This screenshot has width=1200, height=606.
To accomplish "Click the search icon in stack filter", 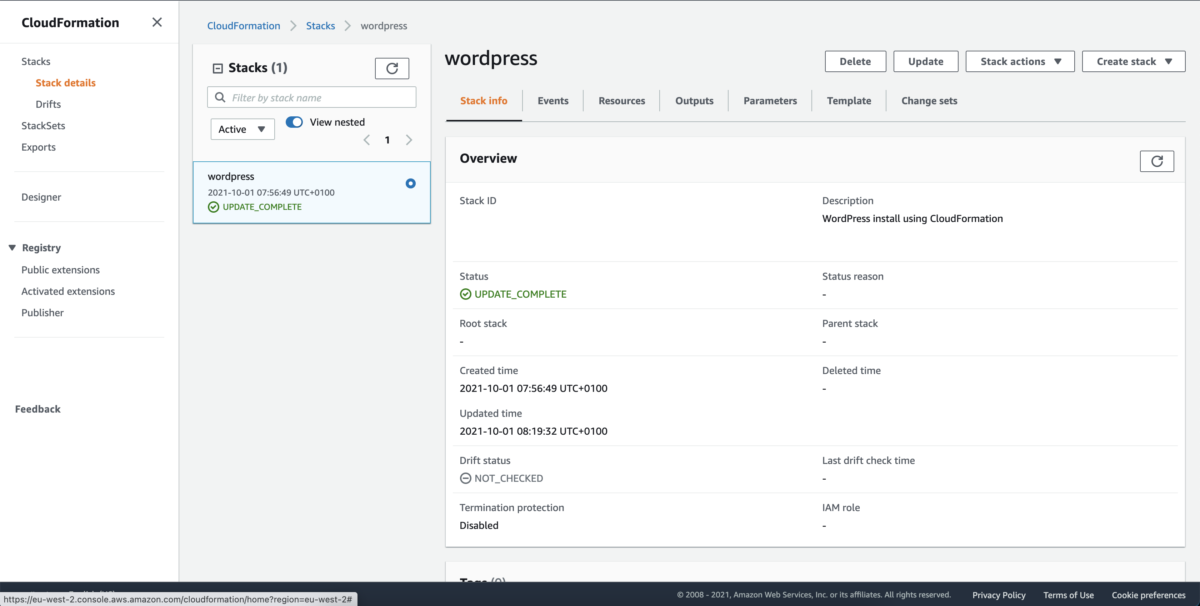I will [220, 98].
